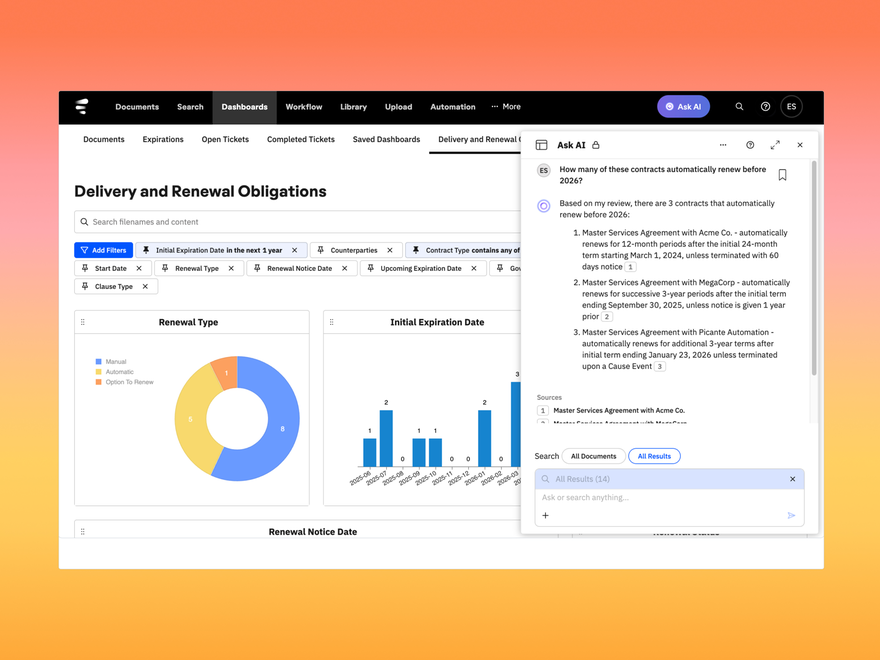Click the Add Filters button

pyautogui.click(x=103, y=250)
